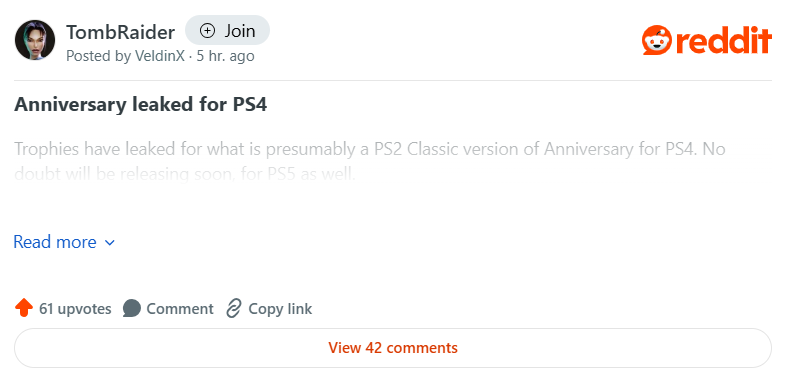Click the plus icon inside Join
This screenshot has height=381, width=789.
click(207, 31)
